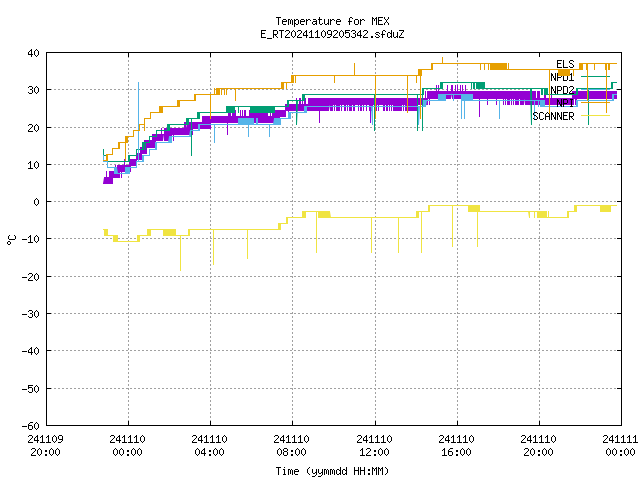Click the y-axis tick label -60
This screenshot has width=640, height=480.
click(x=31, y=426)
